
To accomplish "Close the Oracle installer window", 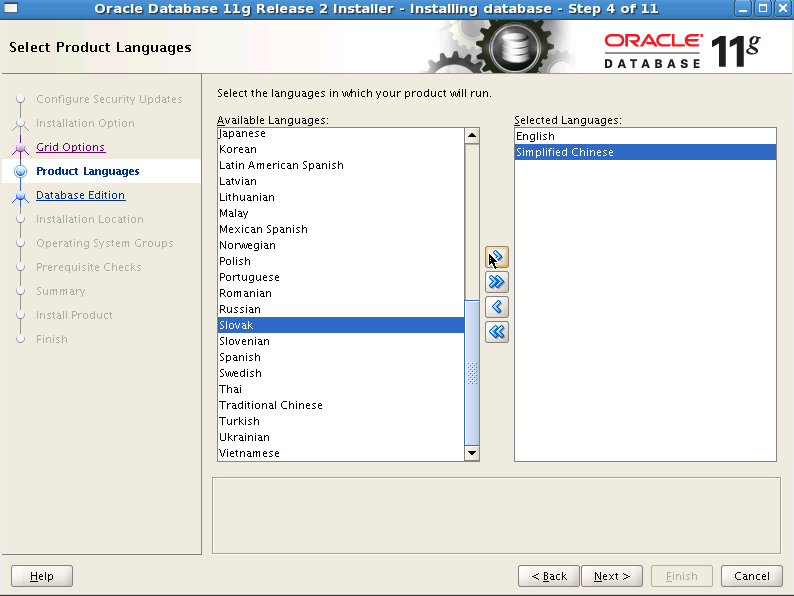I will [x=782, y=9].
